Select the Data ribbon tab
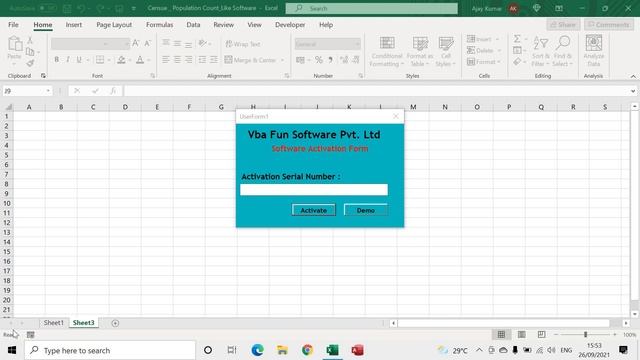Viewport: 640px width, 360px height. coord(193,25)
